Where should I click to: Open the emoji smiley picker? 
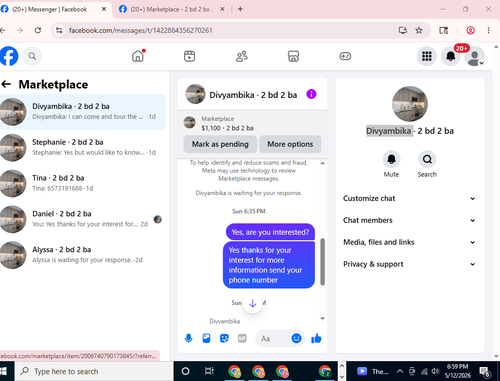(296, 338)
